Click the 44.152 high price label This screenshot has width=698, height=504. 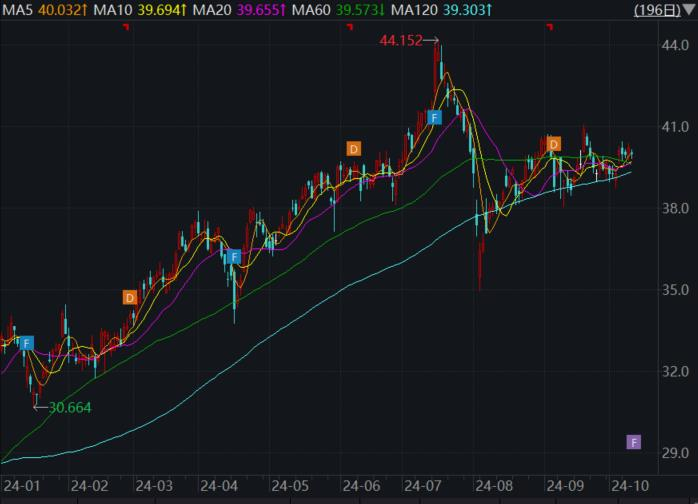[401, 41]
